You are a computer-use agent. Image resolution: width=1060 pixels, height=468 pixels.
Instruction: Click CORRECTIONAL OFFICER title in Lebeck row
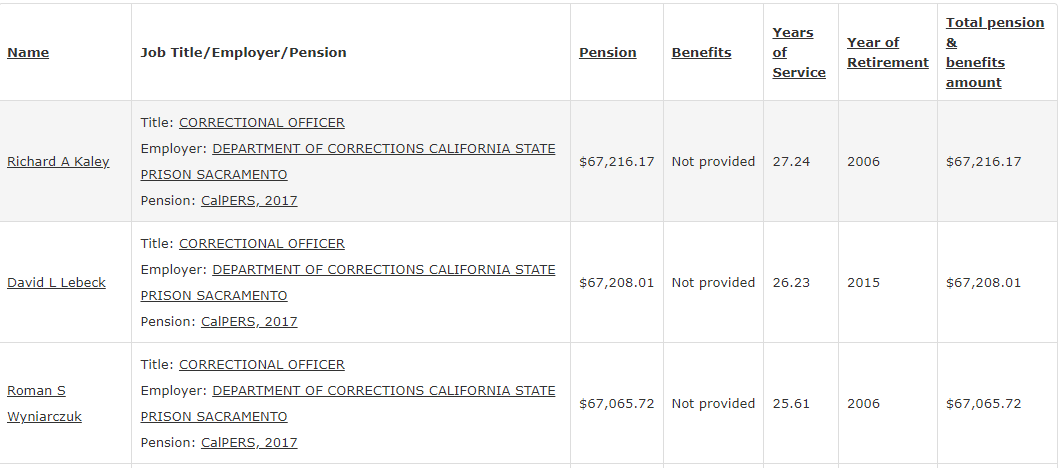tap(262, 243)
